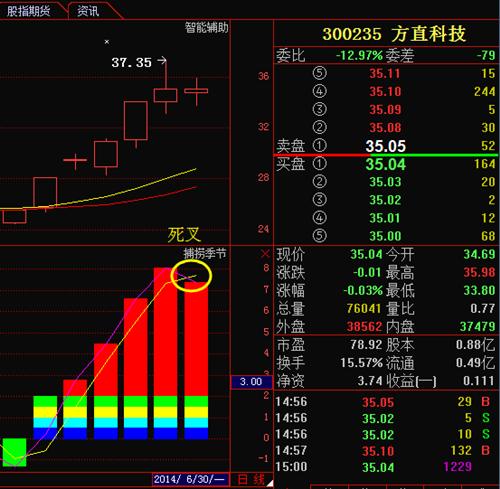The image size is (500, 489).
Task: Click sell level 4 price 35.10
Action: [385, 91]
